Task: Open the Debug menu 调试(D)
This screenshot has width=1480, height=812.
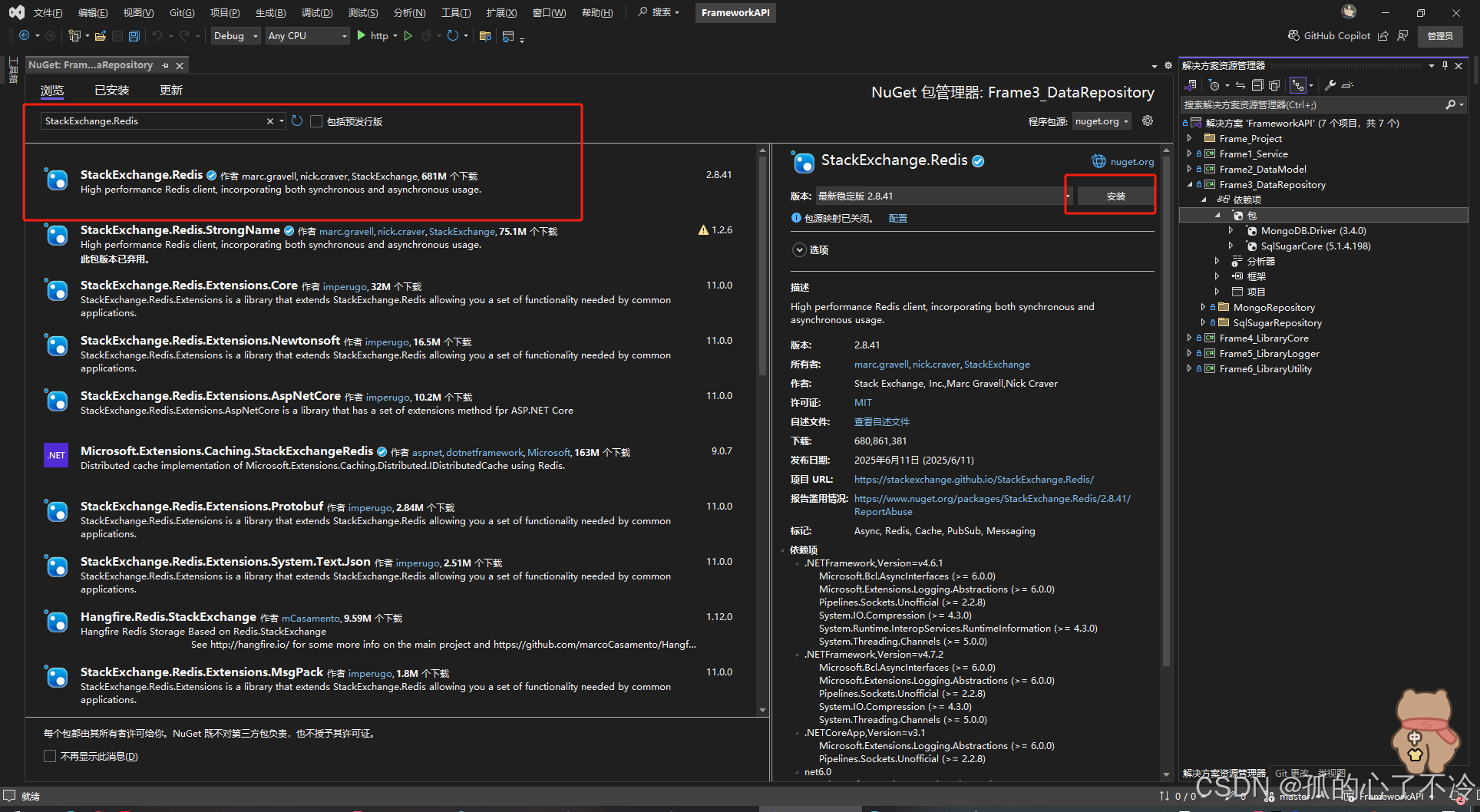Action: pos(317,12)
